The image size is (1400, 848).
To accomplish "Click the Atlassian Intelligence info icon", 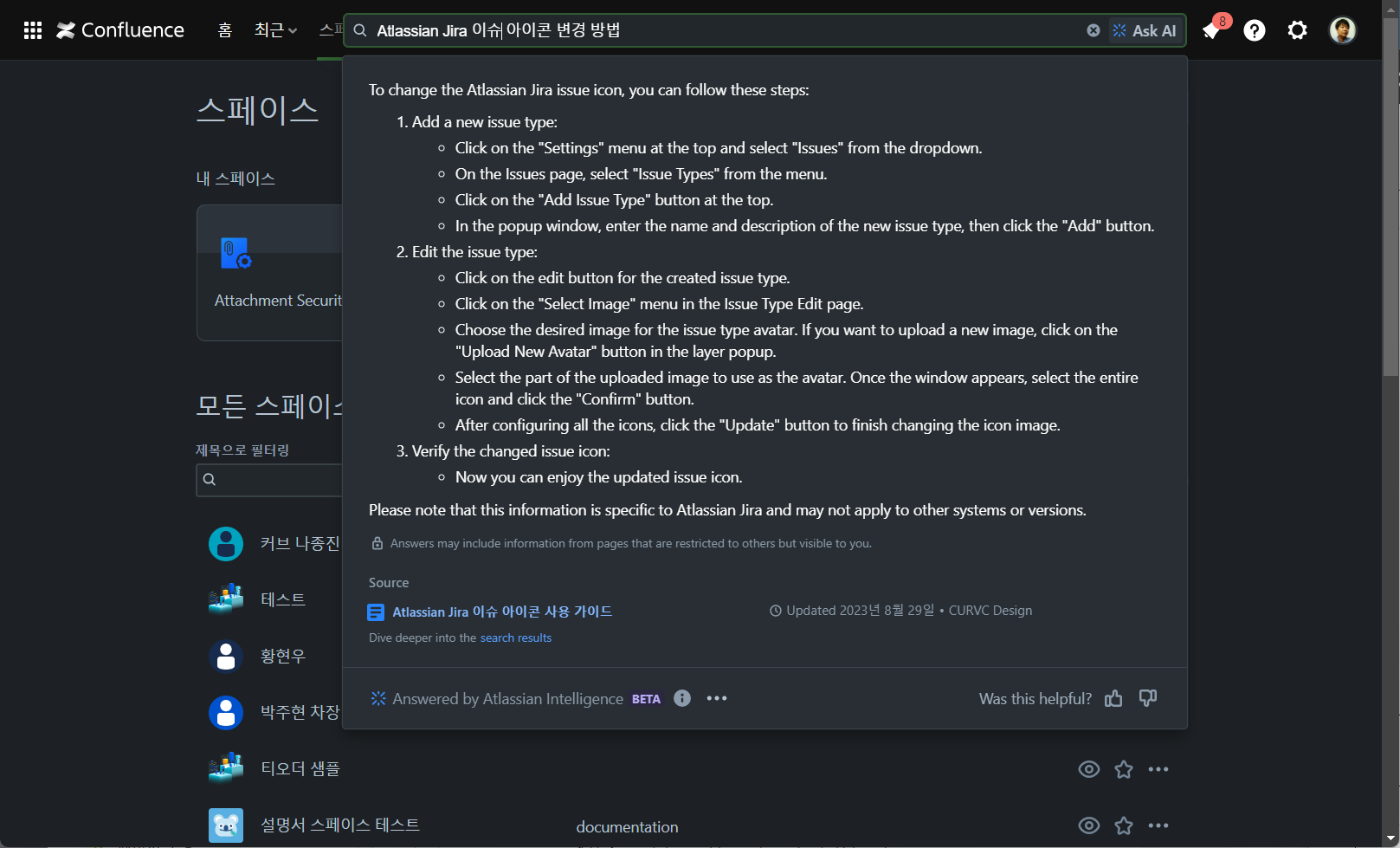I will [682, 698].
